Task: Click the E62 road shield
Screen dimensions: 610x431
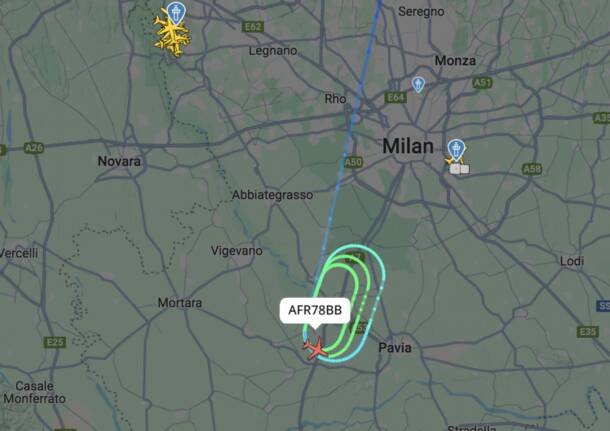Action: pyautogui.click(x=253, y=27)
